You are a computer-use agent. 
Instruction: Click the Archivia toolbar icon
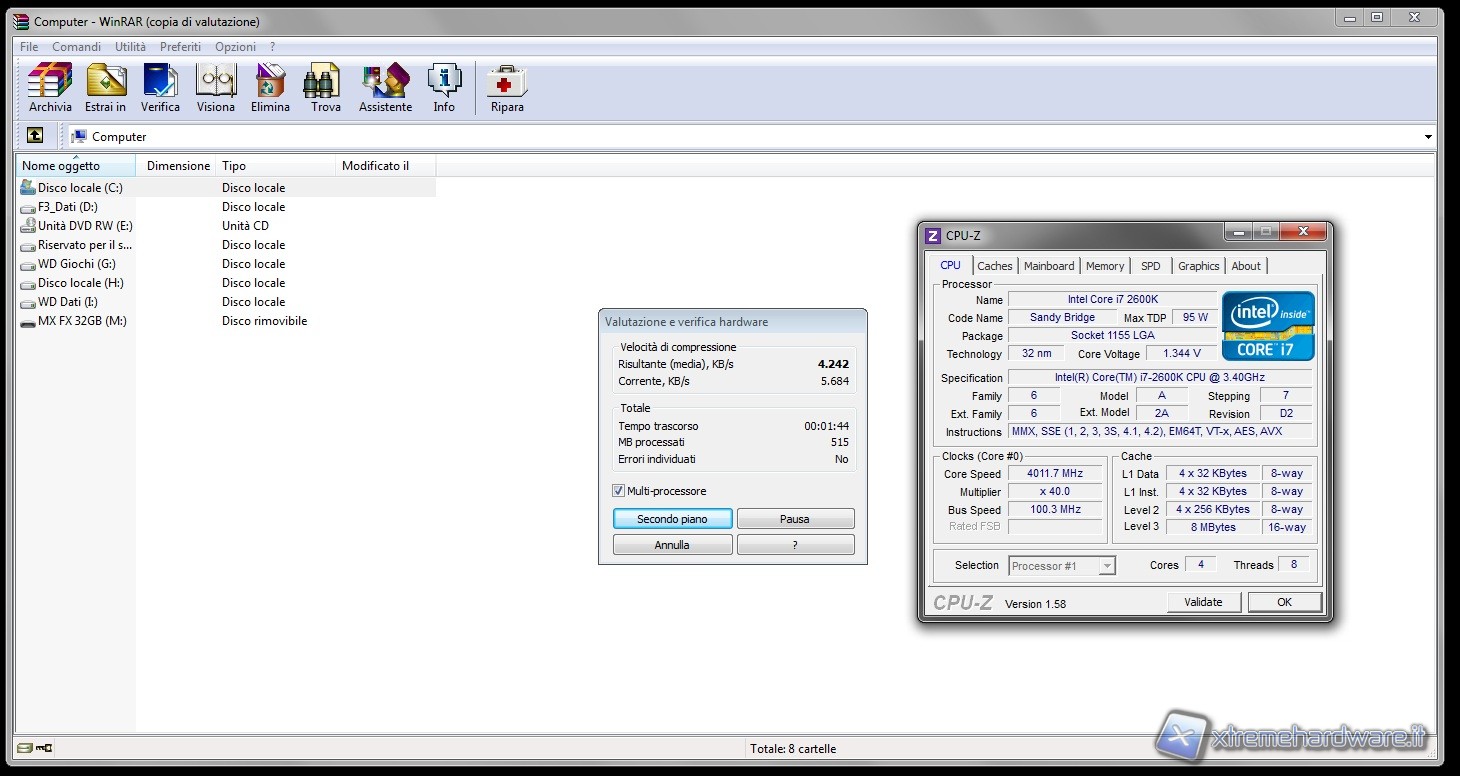tap(50, 81)
